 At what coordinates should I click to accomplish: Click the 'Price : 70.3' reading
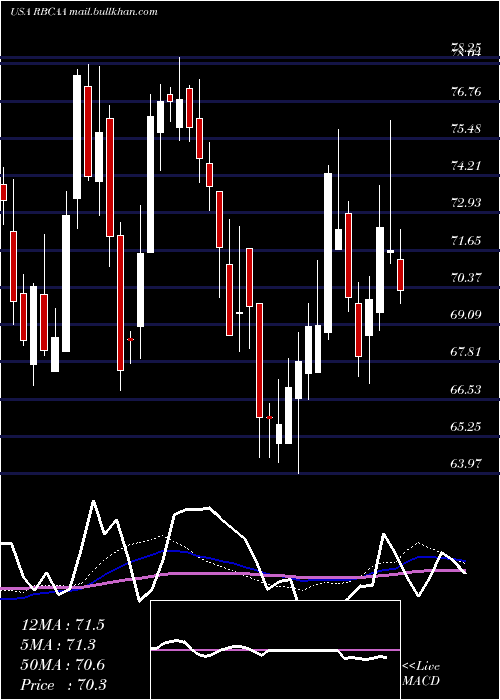[63, 685]
